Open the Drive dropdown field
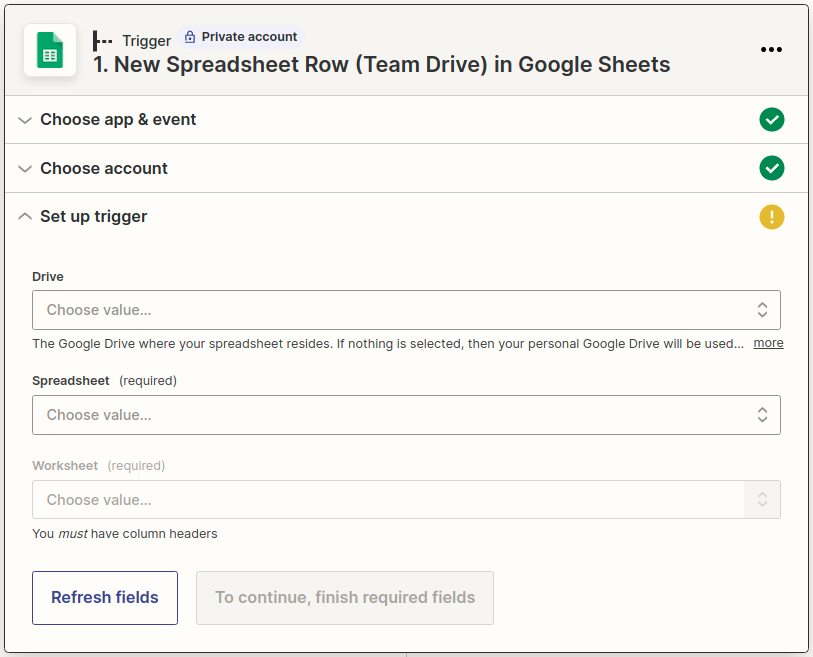 406,310
